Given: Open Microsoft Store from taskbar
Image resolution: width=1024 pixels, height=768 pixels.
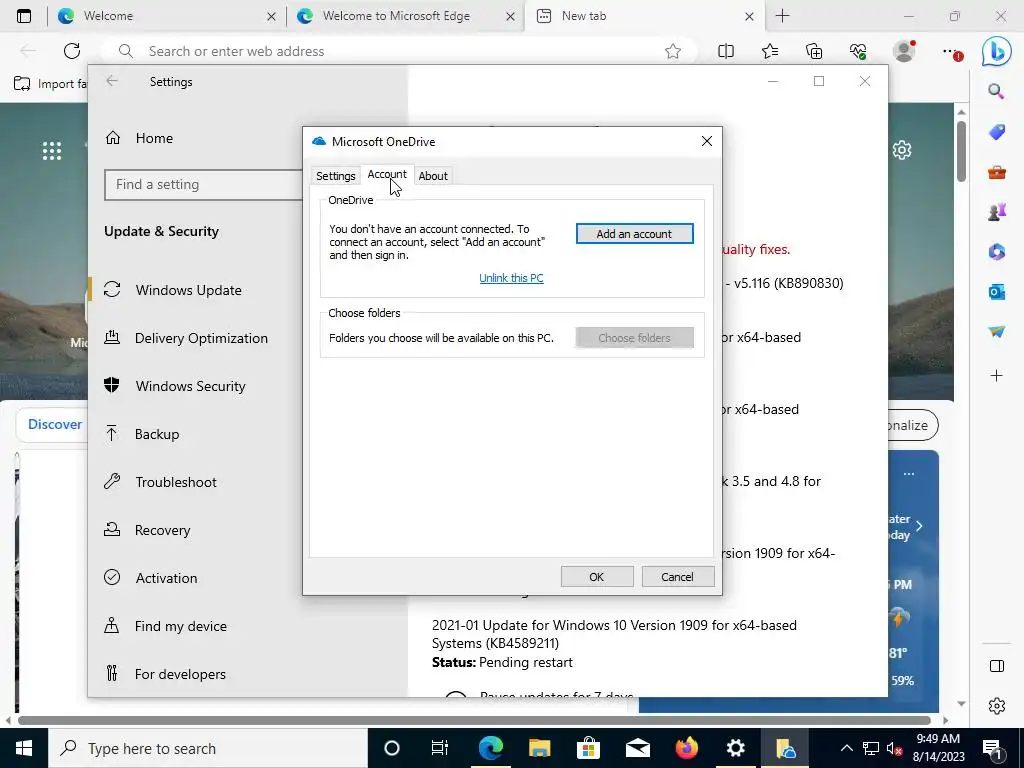Looking at the screenshot, I should click(x=588, y=748).
